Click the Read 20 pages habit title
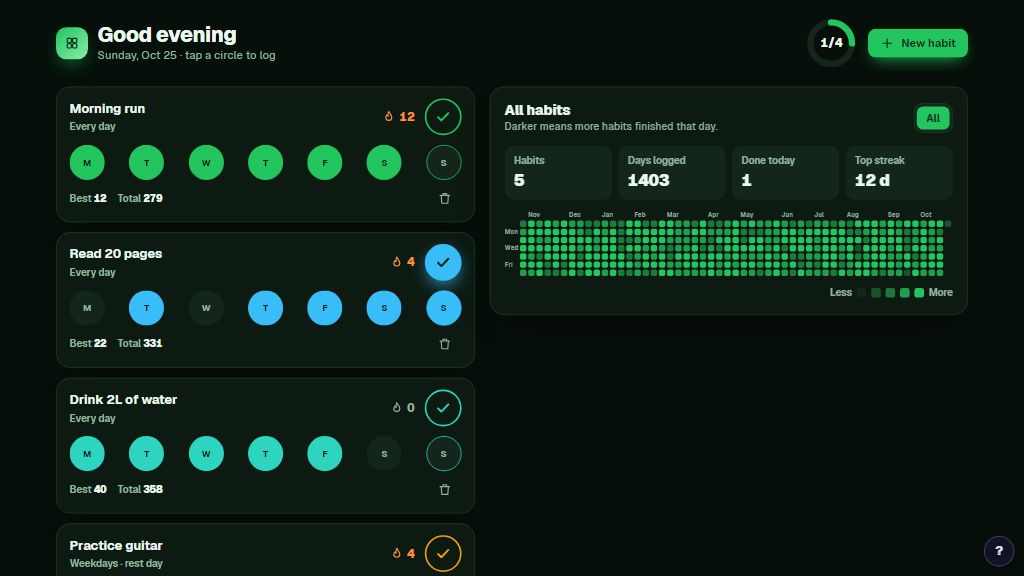 tap(116, 253)
